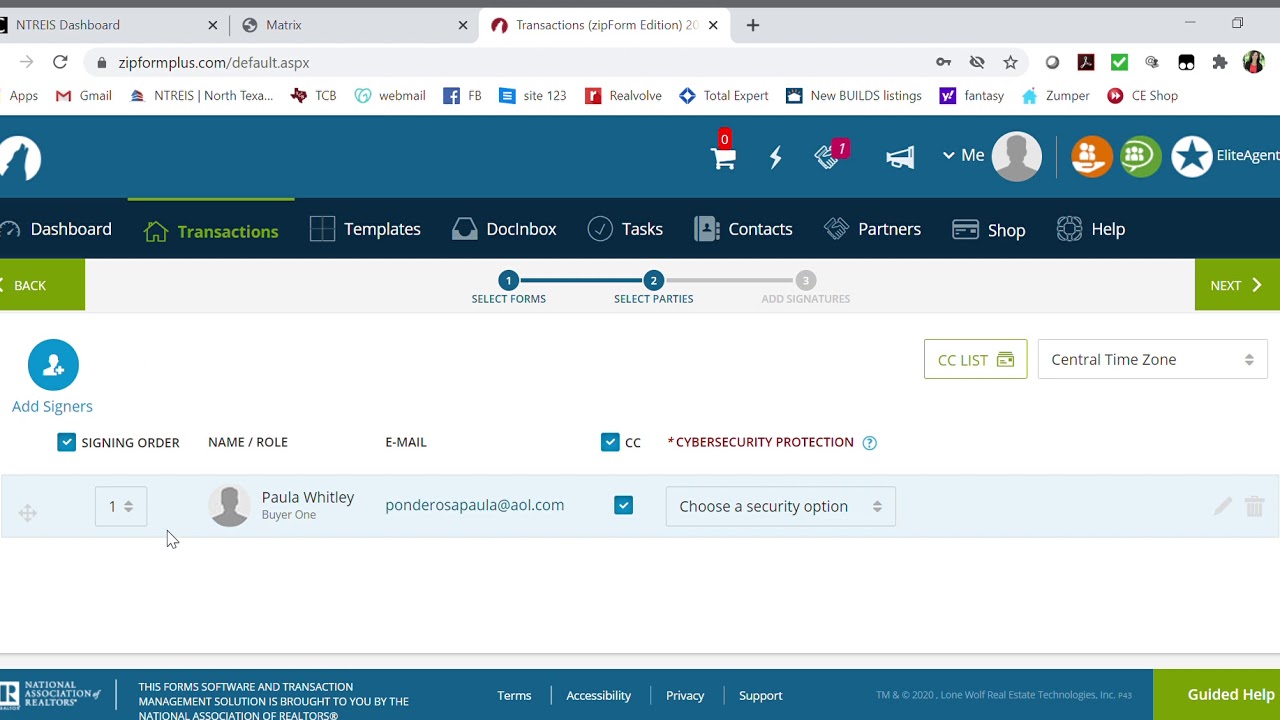Click the saved password key icon
This screenshot has width=1280, height=720.
pos(943,62)
